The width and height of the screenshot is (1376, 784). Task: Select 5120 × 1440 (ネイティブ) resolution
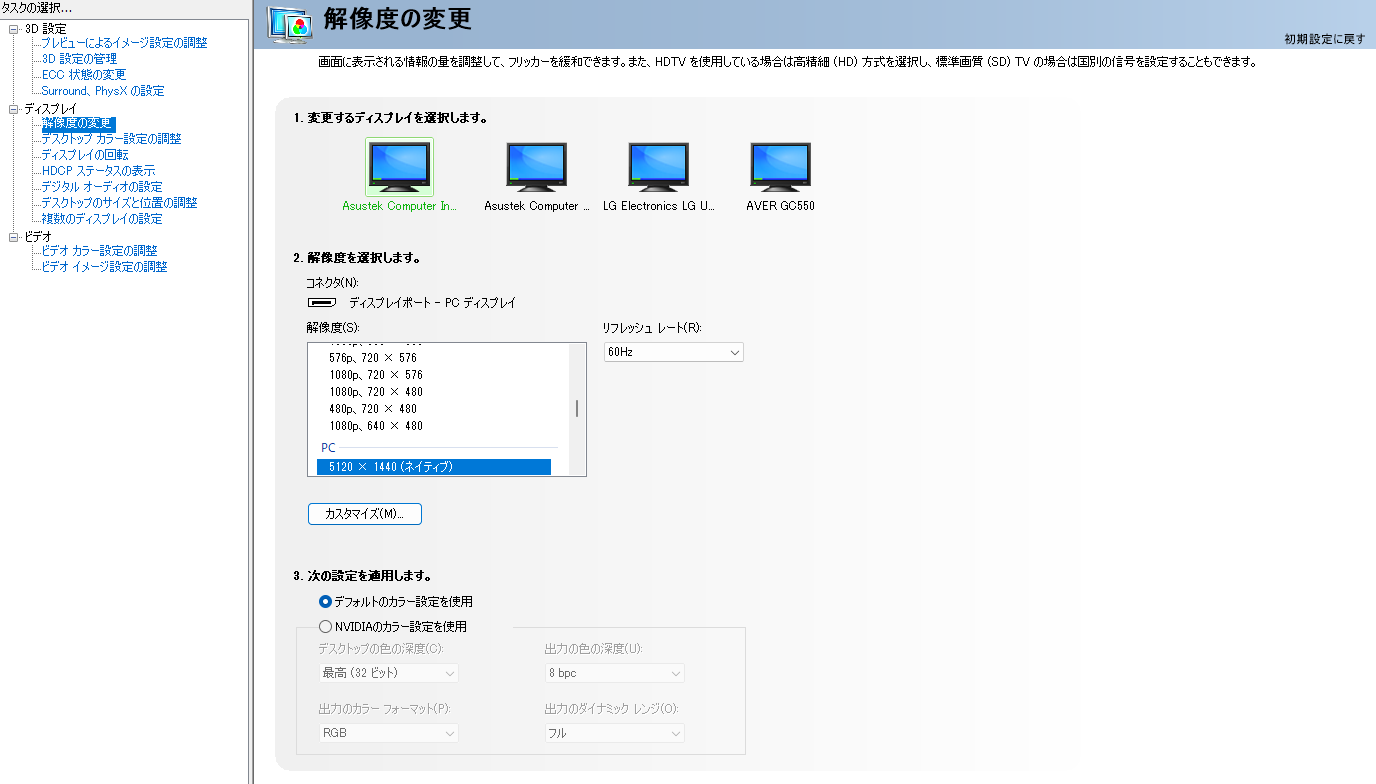434,467
